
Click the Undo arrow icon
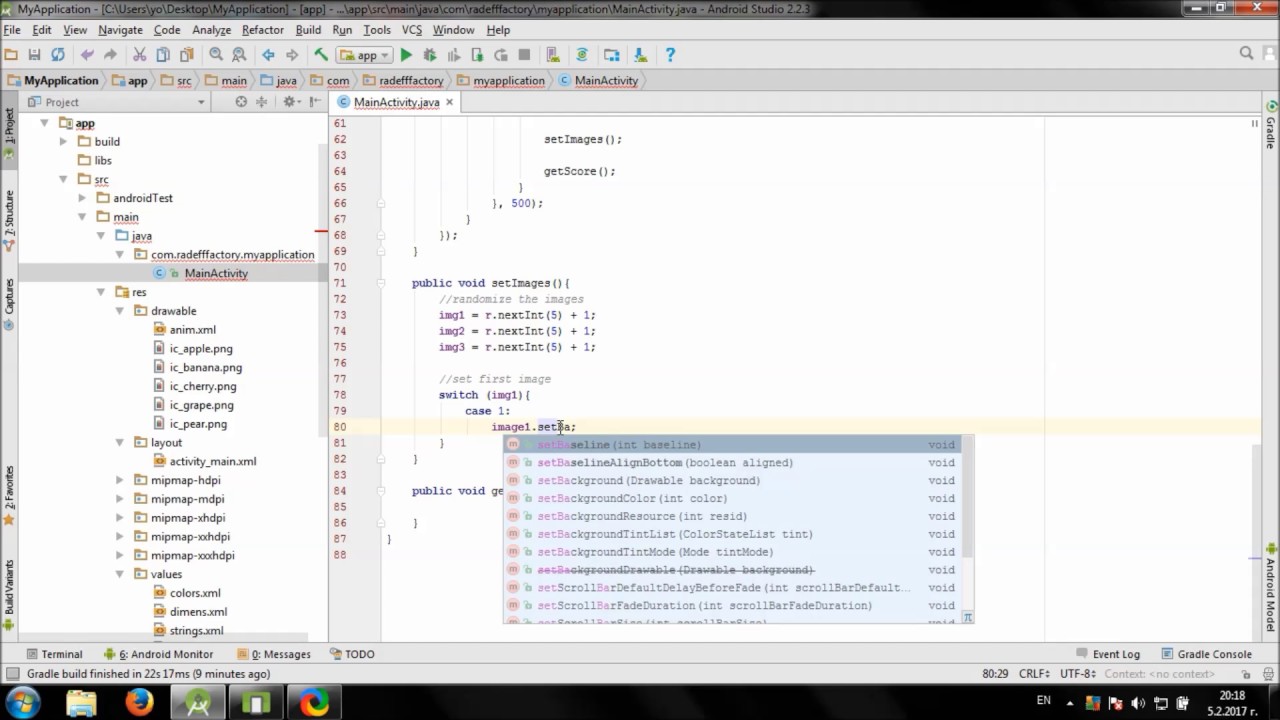coord(87,55)
